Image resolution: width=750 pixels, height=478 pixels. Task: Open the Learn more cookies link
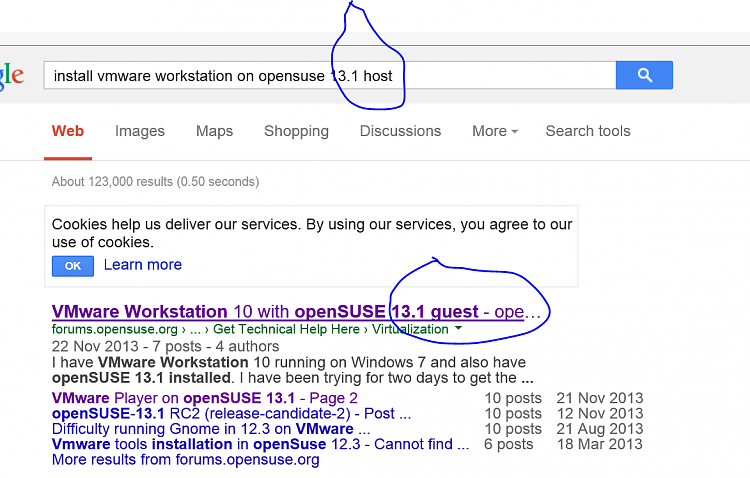tap(143, 265)
